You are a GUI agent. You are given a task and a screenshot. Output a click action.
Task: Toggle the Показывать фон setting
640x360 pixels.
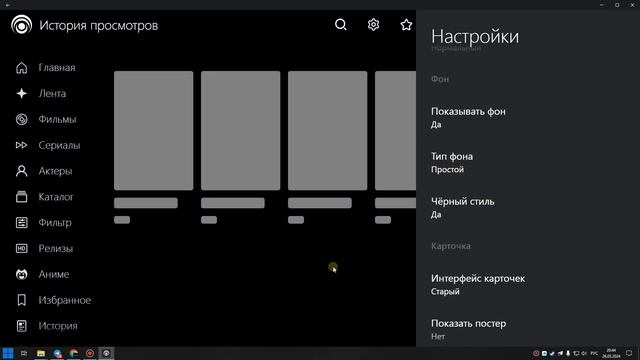528,118
